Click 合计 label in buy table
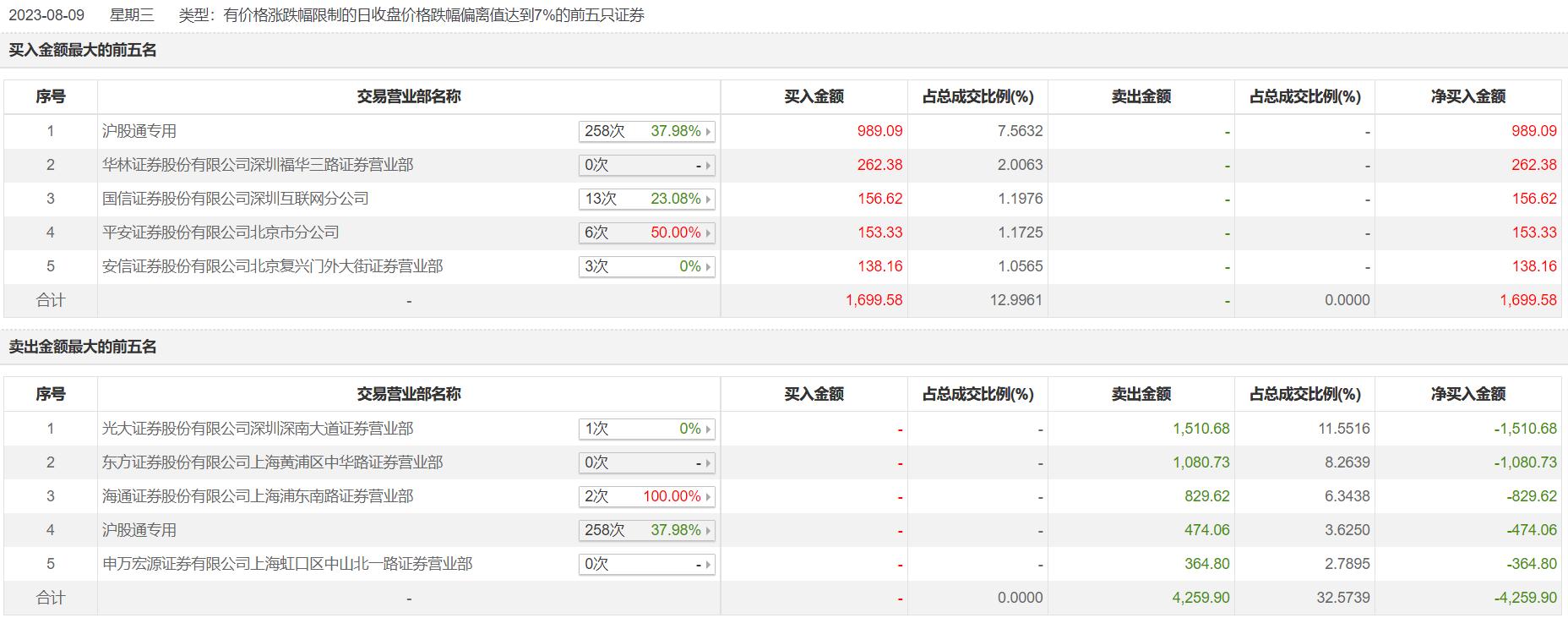Screen dimensions: 1568x618 tap(51, 300)
